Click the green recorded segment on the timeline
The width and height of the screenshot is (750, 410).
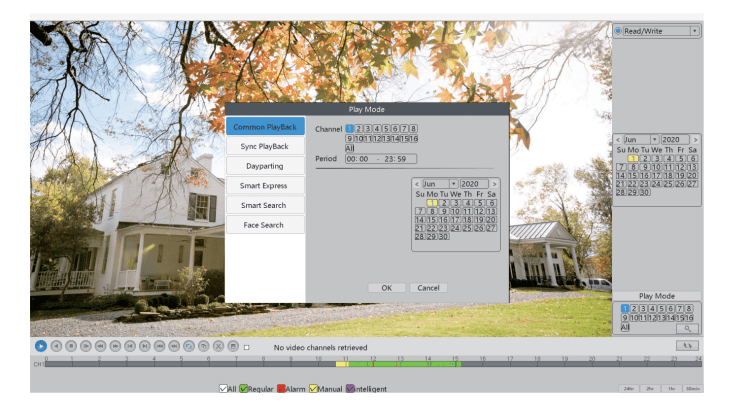(x=400, y=365)
